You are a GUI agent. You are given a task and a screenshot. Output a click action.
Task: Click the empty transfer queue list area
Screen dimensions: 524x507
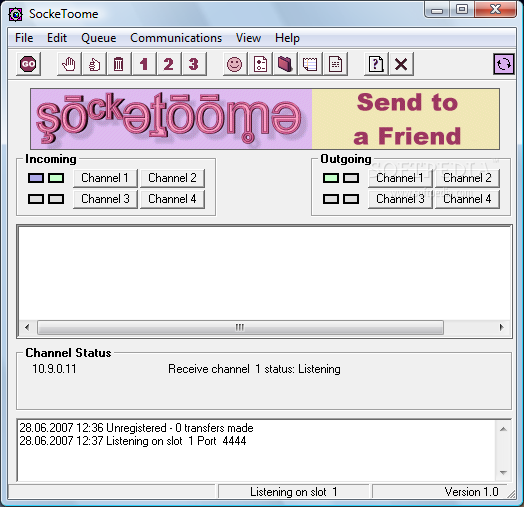(x=264, y=273)
